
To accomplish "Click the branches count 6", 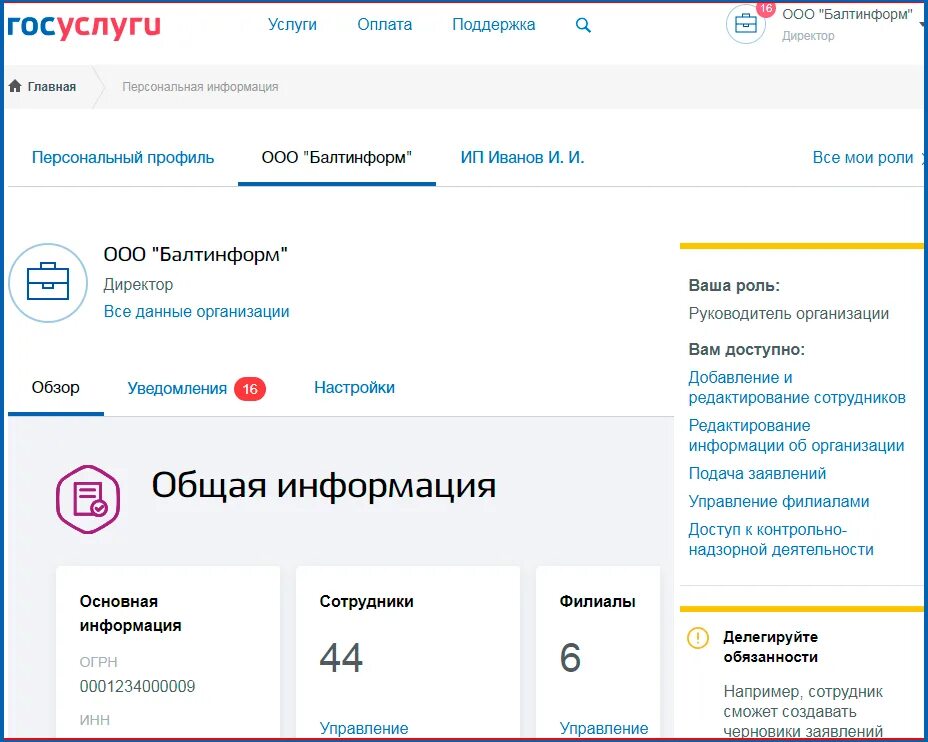I will 570,657.
